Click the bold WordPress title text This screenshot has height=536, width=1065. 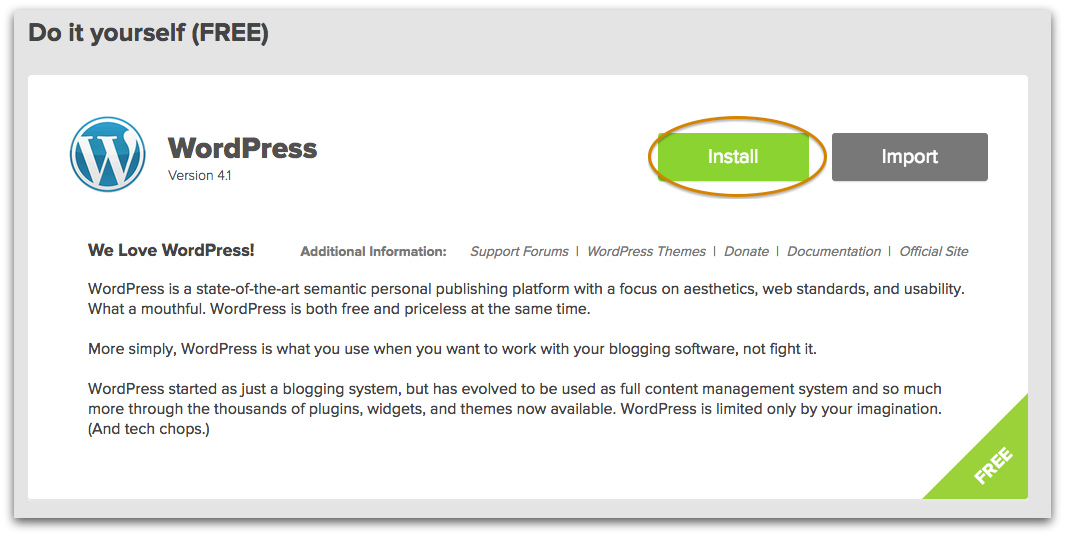click(x=242, y=148)
